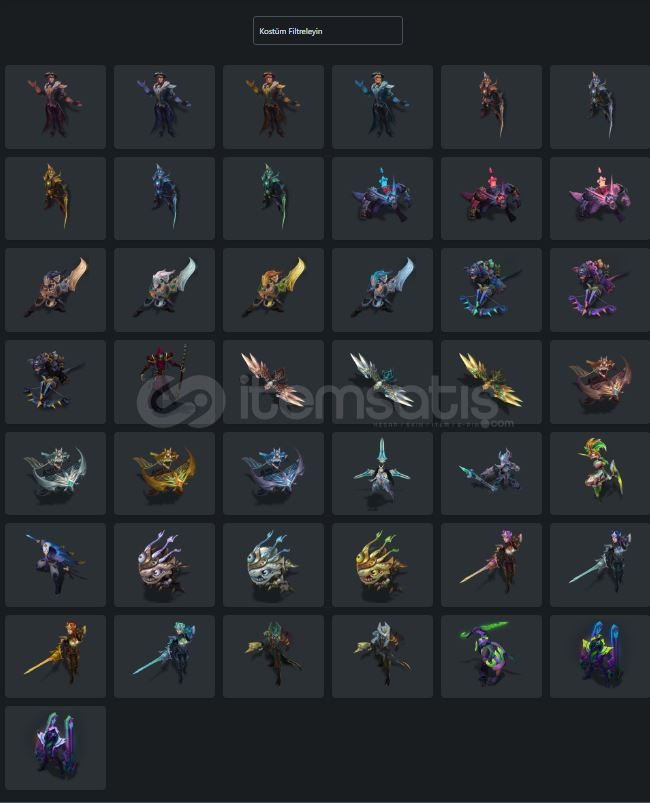Choose the golden archer skin thumbnail

point(55,198)
